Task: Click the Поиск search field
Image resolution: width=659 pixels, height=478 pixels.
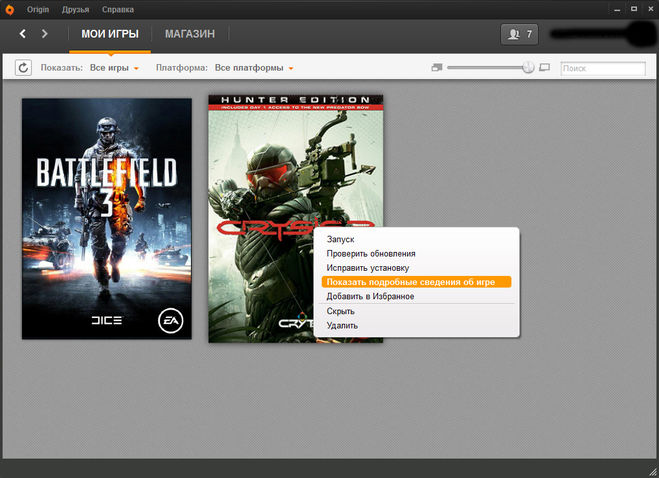Action: (x=603, y=68)
